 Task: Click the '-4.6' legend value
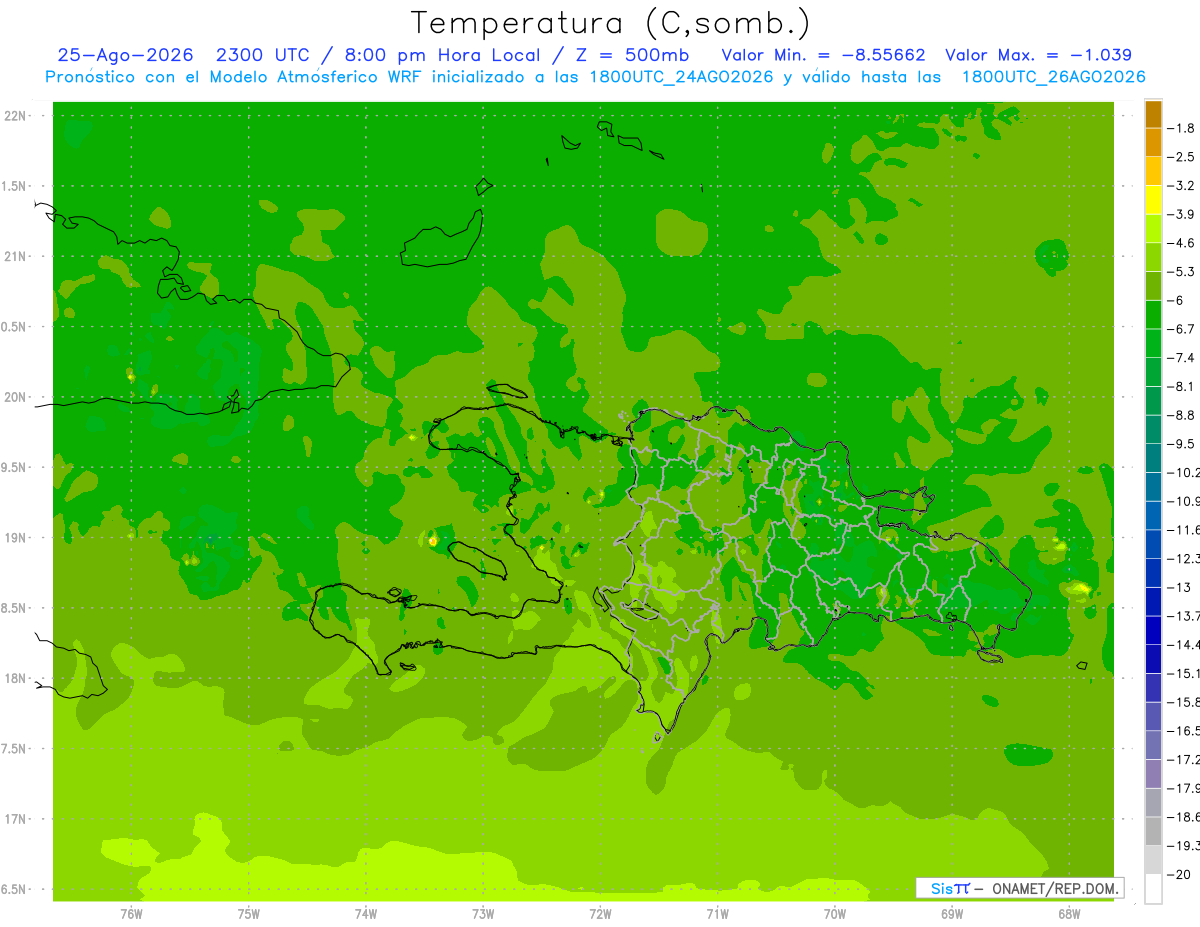tap(1181, 243)
